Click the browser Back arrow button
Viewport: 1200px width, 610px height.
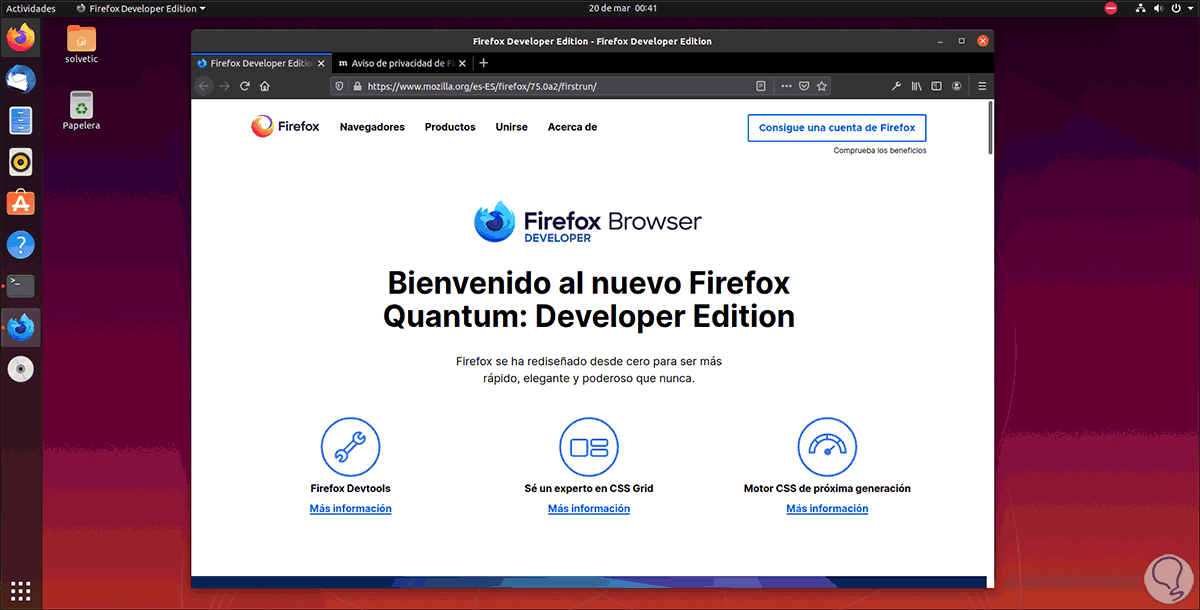pyautogui.click(x=205, y=86)
